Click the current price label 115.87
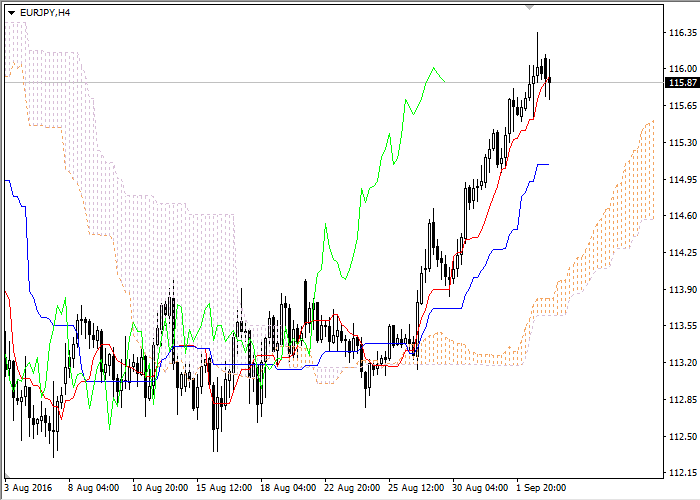Image resolution: width=700 pixels, height=500 pixels. pyautogui.click(x=683, y=83)
